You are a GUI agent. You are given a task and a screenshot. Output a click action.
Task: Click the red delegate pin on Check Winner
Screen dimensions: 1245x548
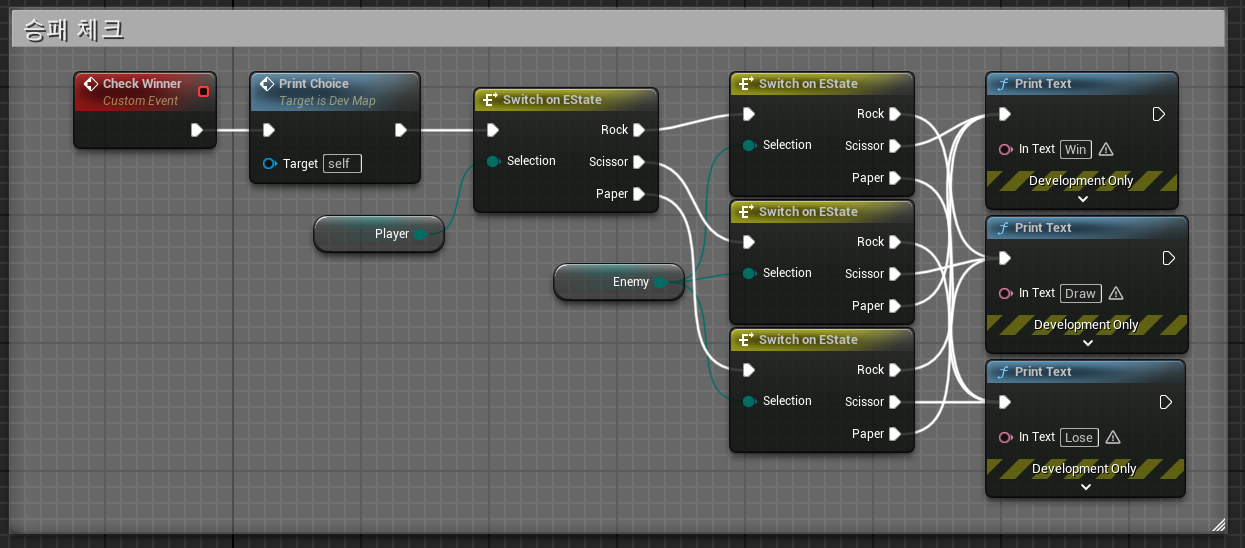[204, 92]
